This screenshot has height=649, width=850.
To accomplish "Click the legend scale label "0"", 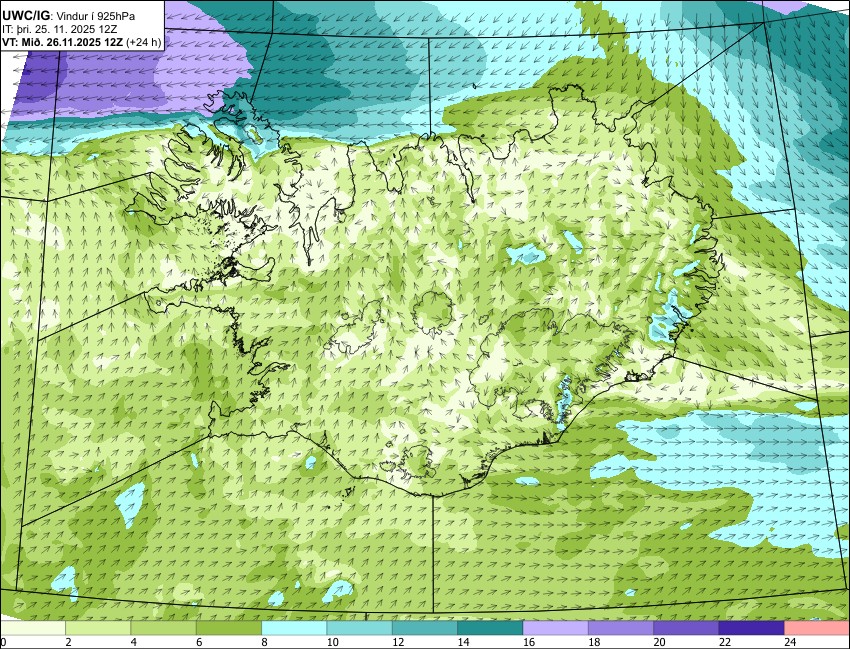I will coord(3,642).
